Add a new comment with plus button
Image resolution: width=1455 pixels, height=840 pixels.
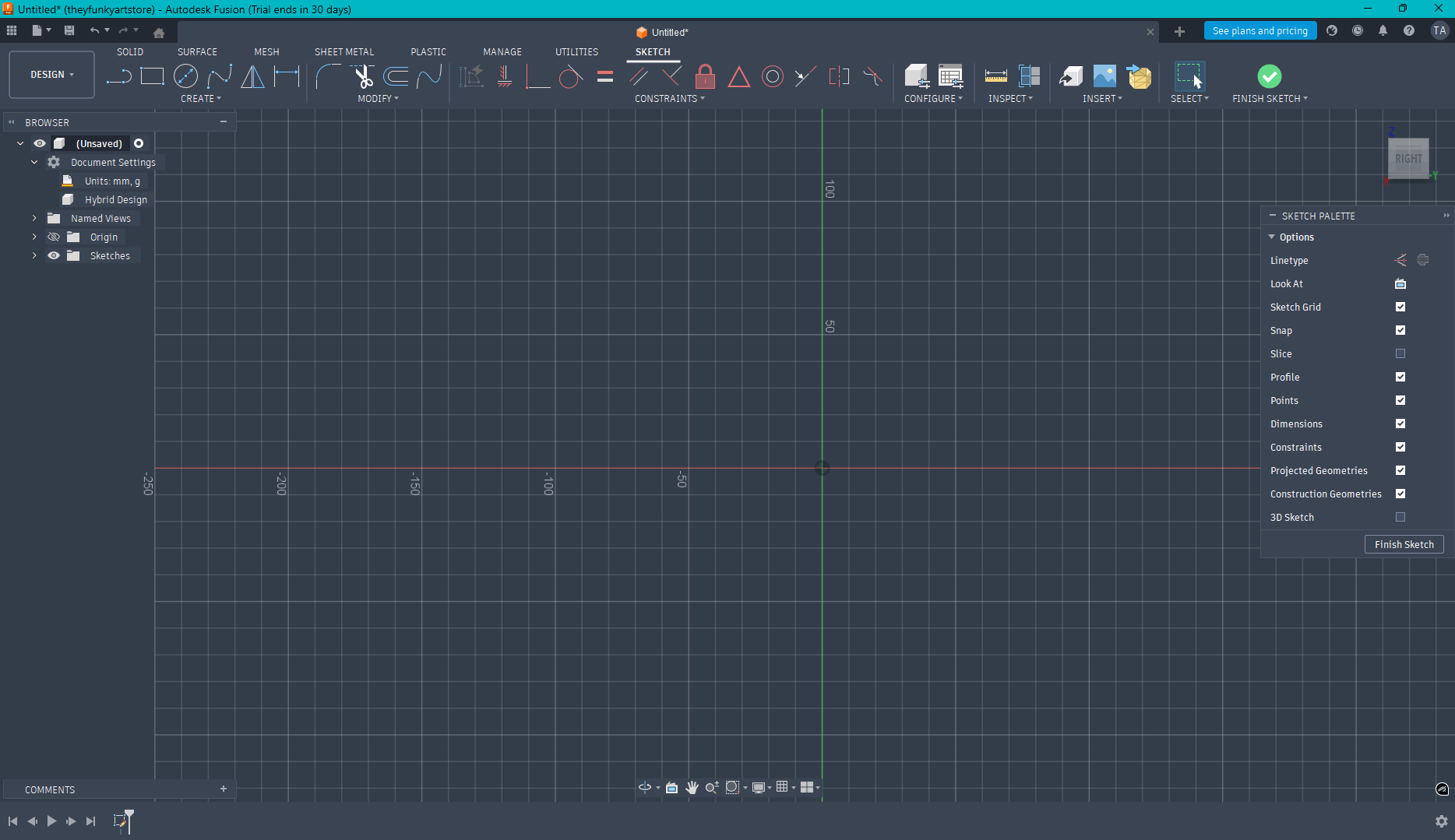coord(224,789)
